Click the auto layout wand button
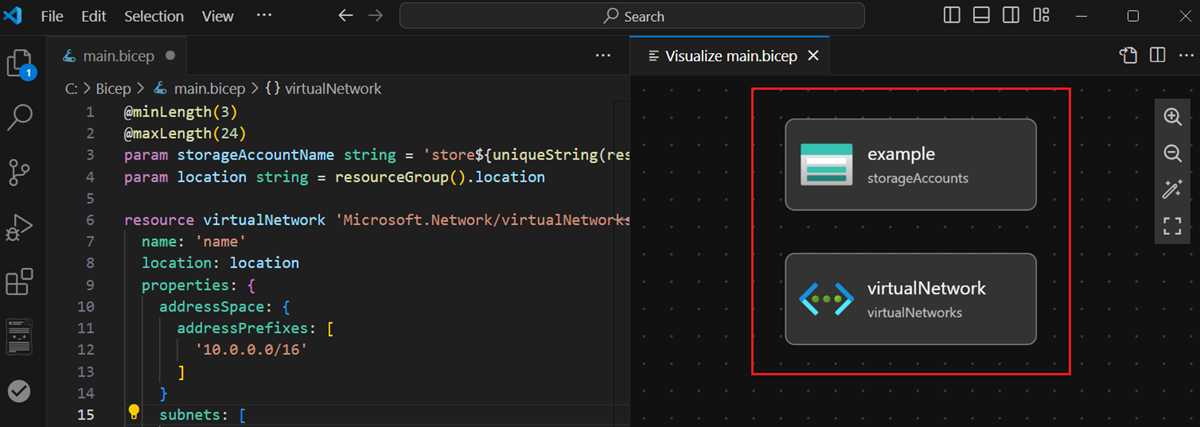Screen dimensions: 1200x427 [1173, 190]
